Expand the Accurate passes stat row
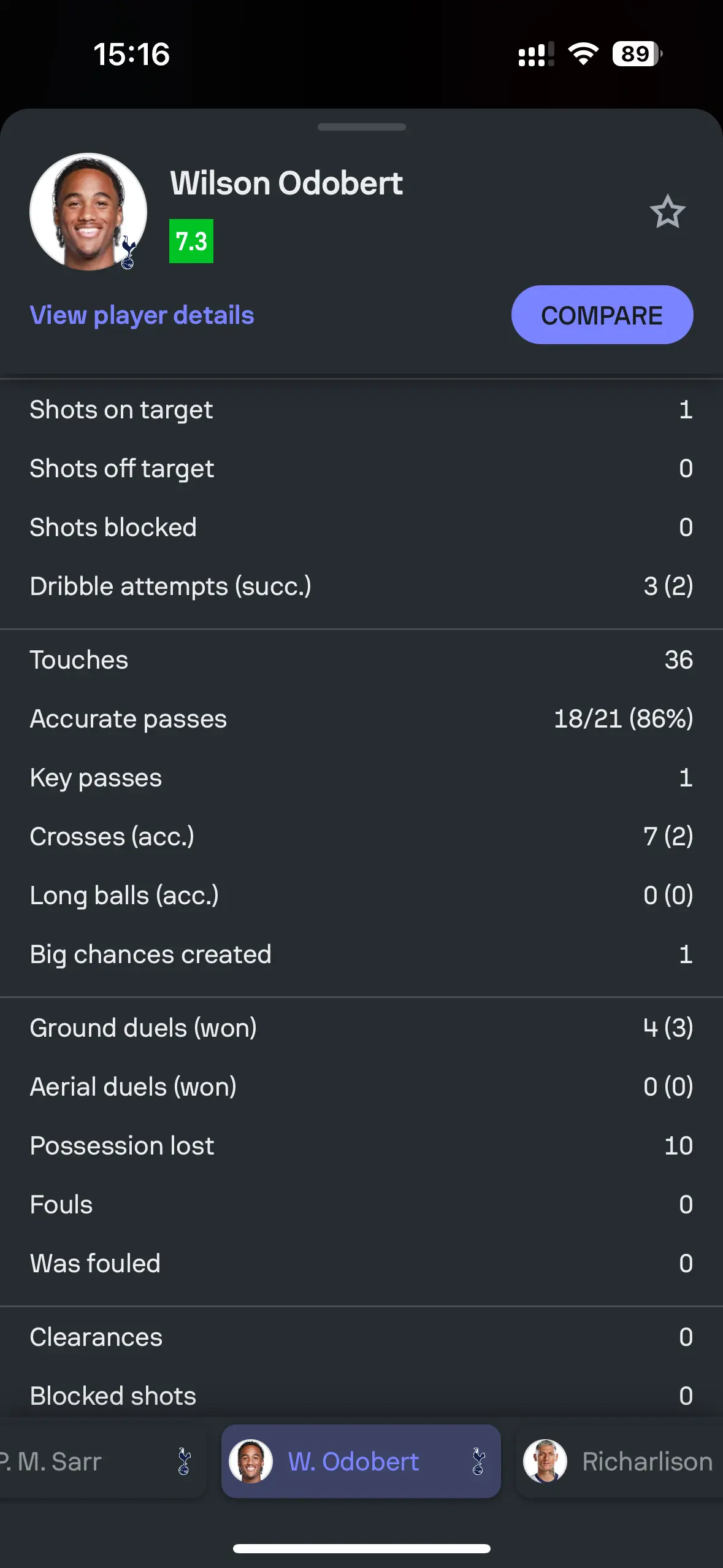Viewport: 723px width, 1568px height. 361,718
